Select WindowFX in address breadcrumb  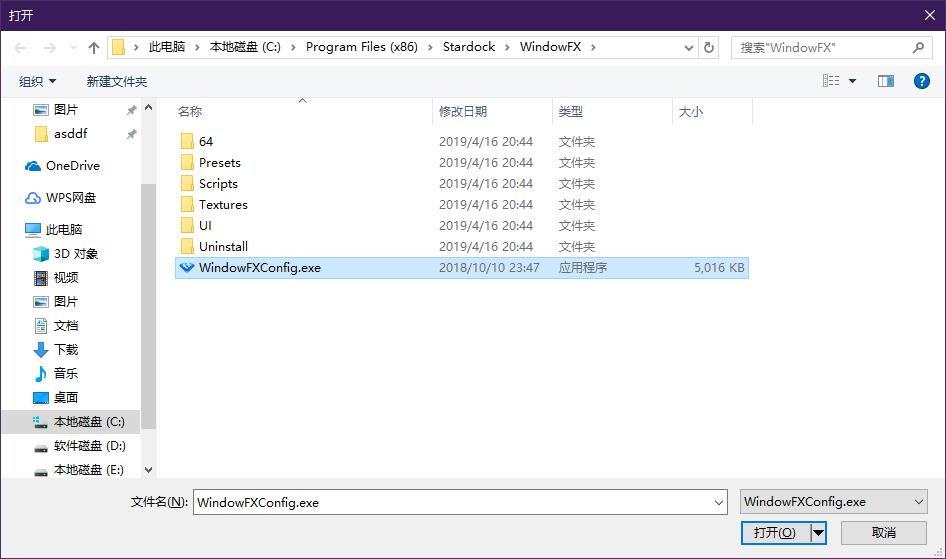550,47
